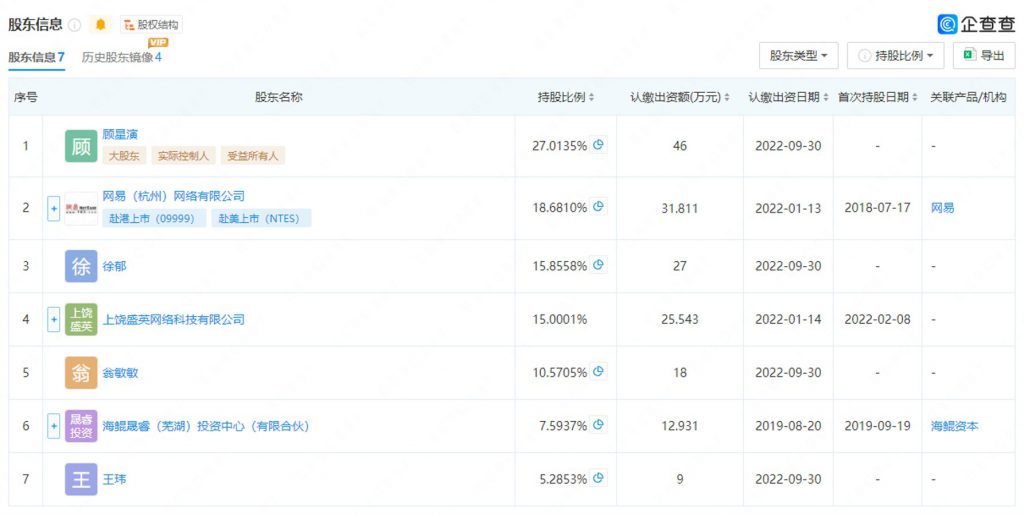Open the 股权结构 equity structure button
This screenshot has height=515, width=1024.
(x=152, y=25)
